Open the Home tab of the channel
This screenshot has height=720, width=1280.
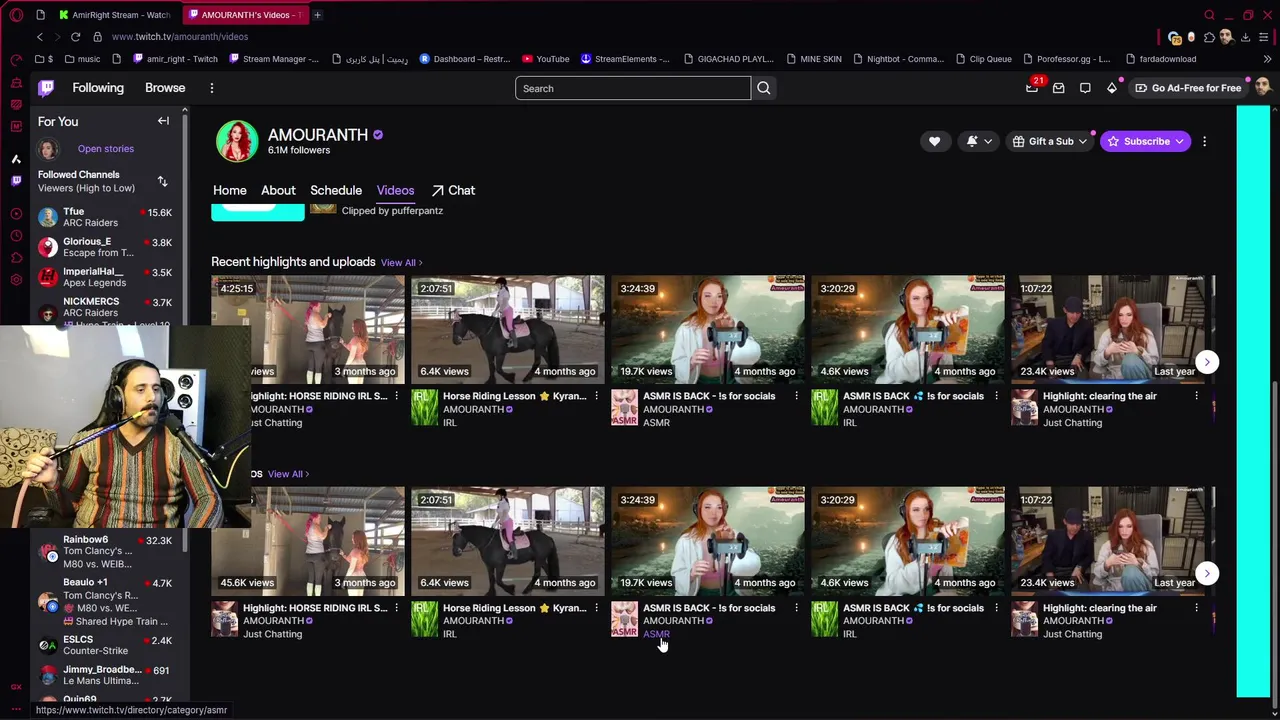click(x=229, y=190)
